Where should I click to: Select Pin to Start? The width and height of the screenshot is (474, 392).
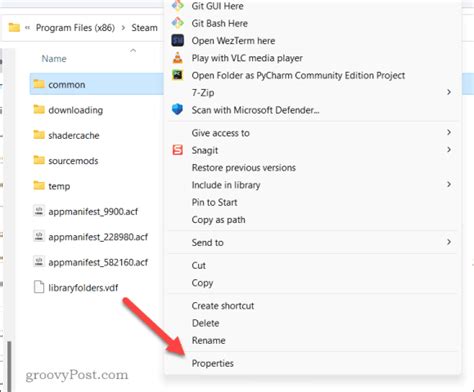tap(214, 202)
